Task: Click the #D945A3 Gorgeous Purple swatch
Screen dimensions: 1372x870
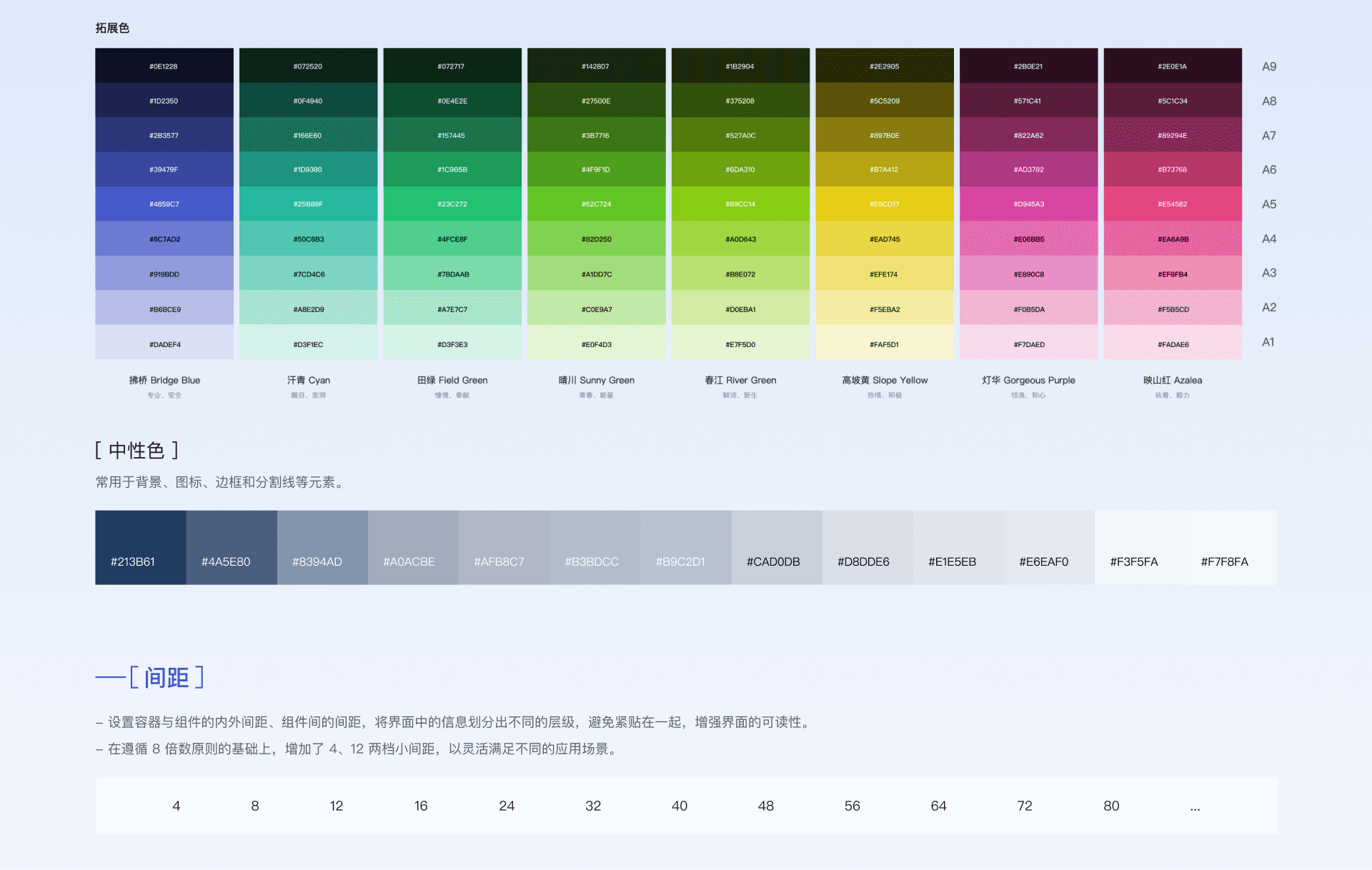Action: (x=1028, y=204)
